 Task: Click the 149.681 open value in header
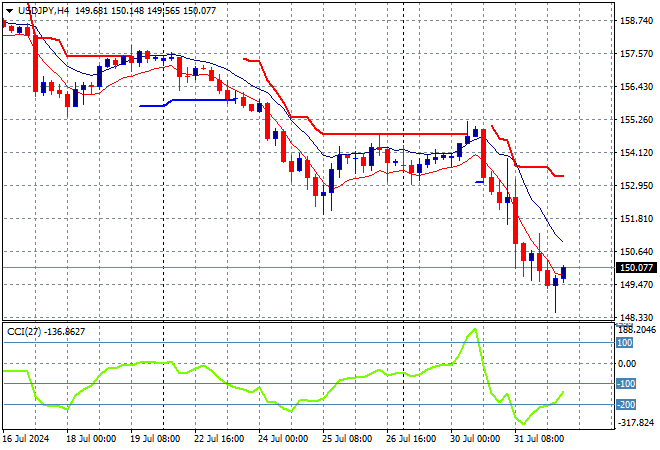click(93, 10)
